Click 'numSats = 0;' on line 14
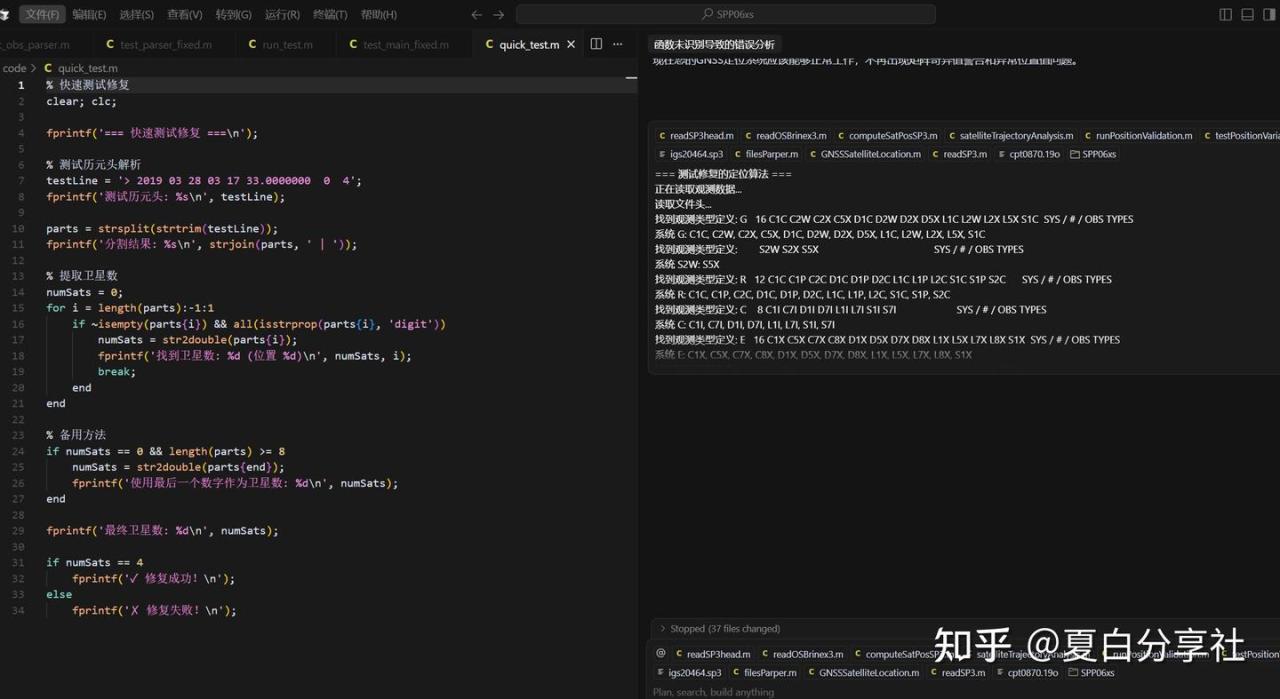The image size is (1280, 699). pyautogui.click(x=84, y=292)
